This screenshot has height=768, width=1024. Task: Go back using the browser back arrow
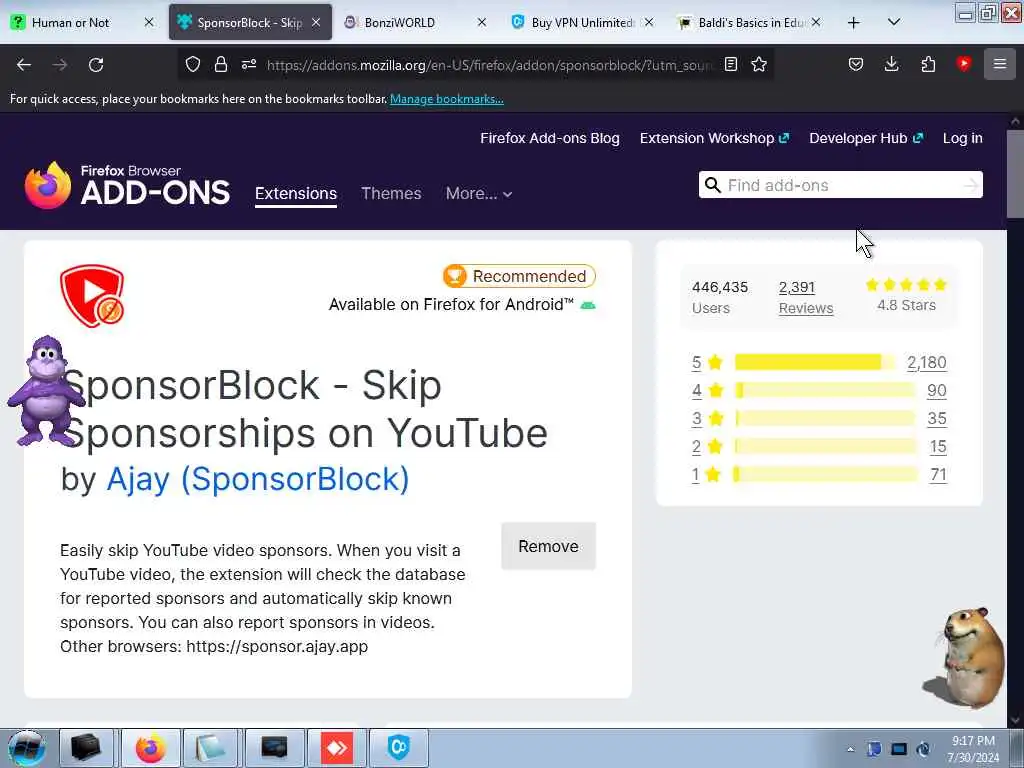(24, 65)
